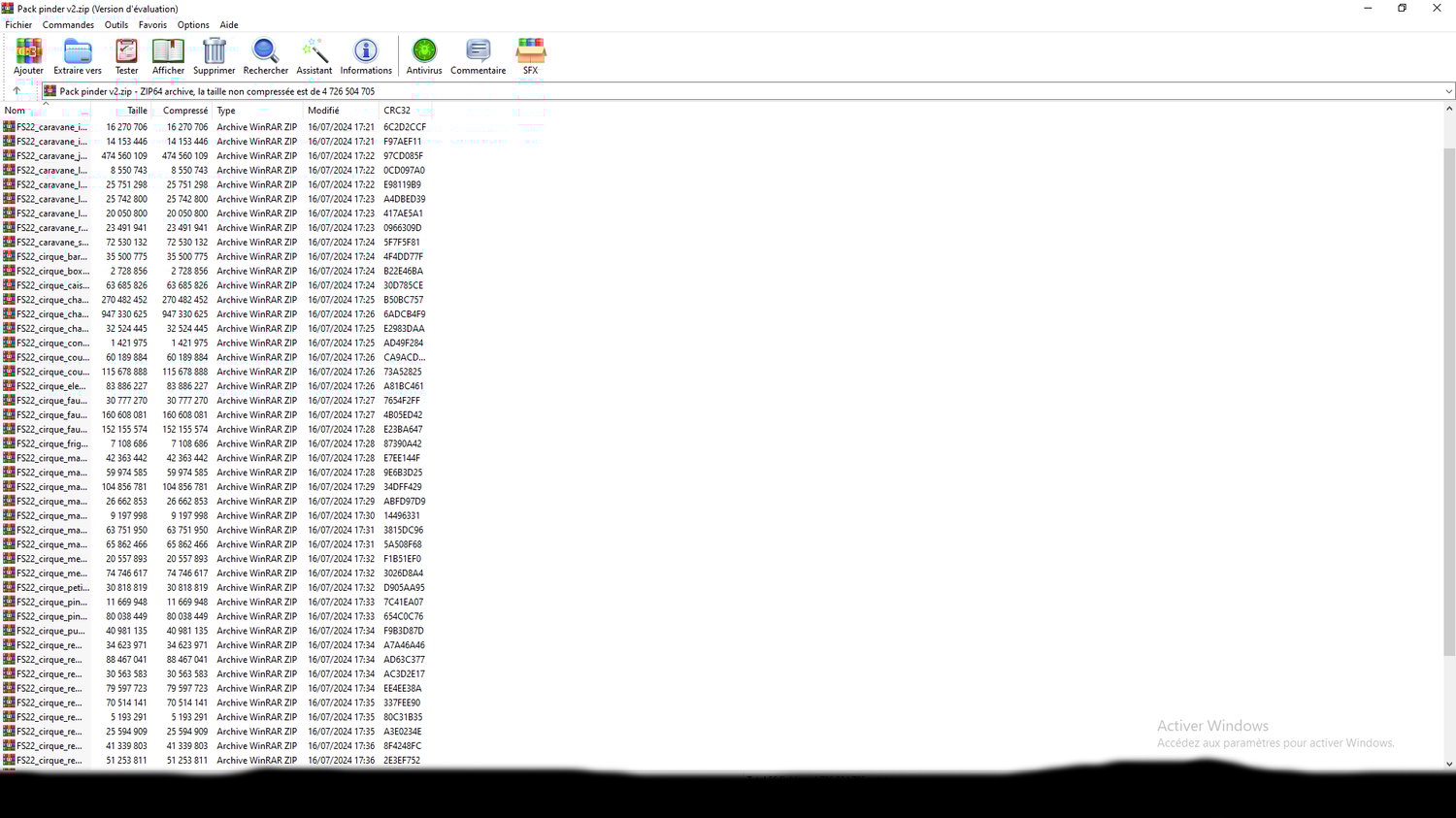The image size is (1456, 818).
Task: Select row with CRC32 B50BC757
Action: (x=214, y=300)
